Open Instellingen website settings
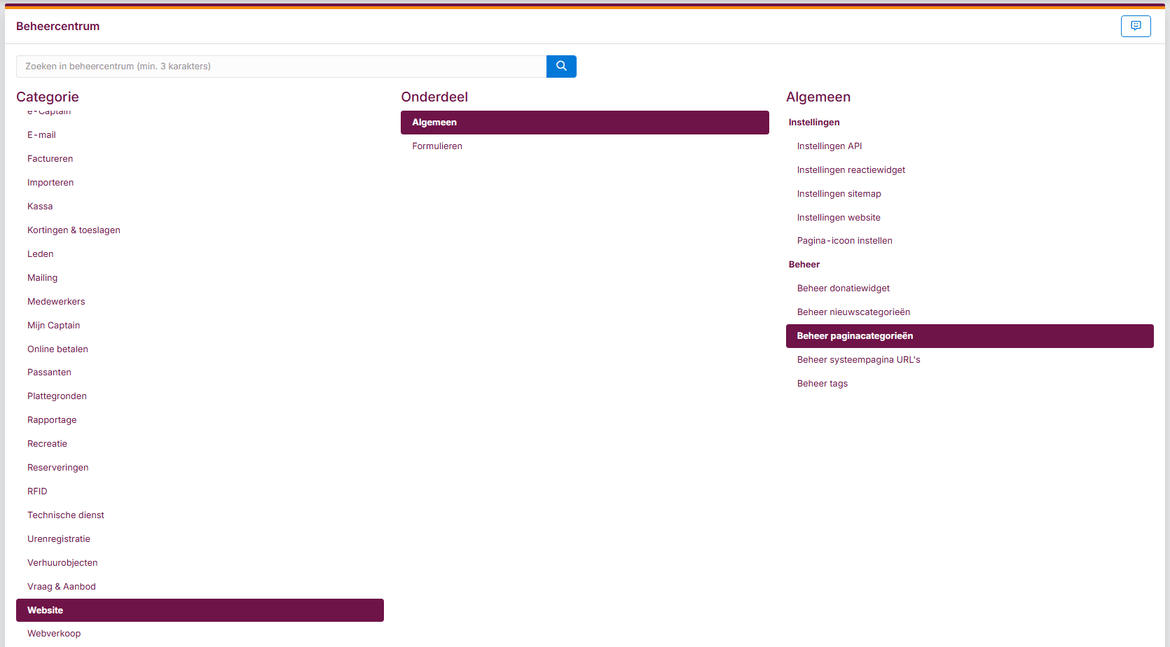1170x647 pixels. tap(839, 217)
